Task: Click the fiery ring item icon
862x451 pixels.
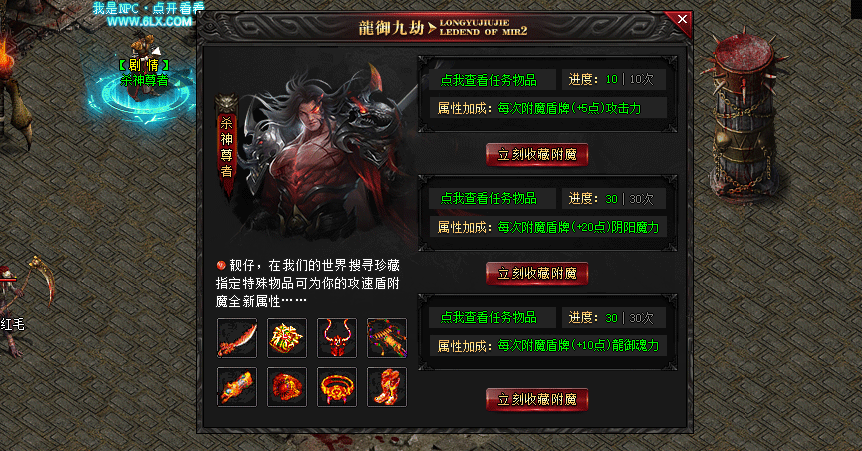Action: pyautogui.click(x=337, y=387)
